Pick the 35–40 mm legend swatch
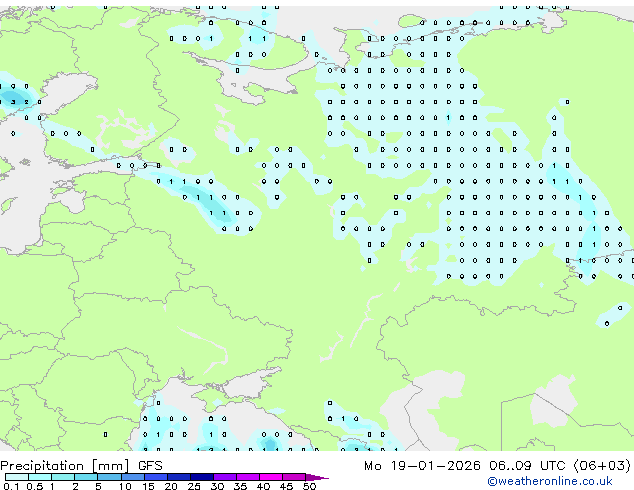634x490 pixels. [248, 477]
